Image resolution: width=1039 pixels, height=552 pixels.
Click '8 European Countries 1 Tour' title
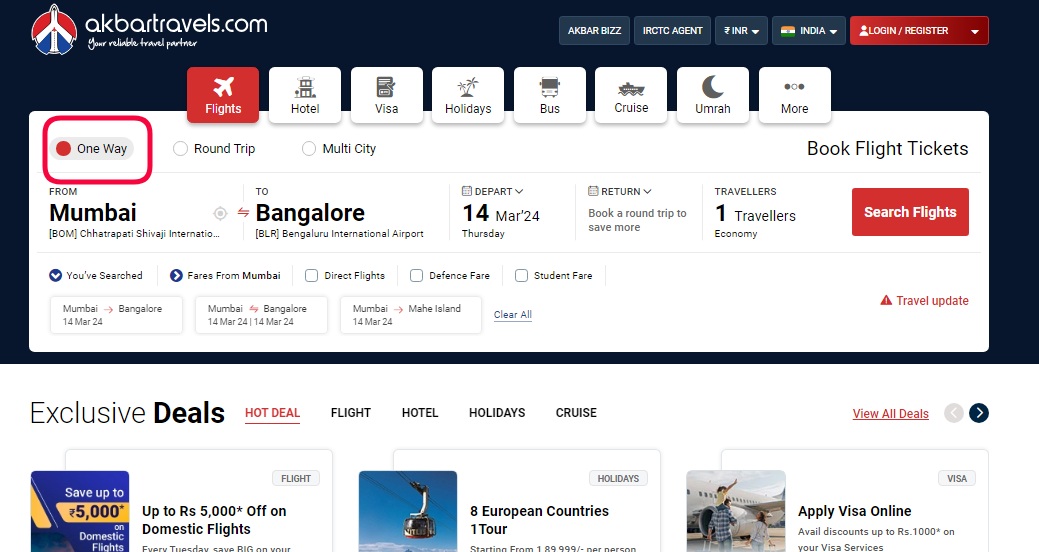pyautogui.click(x=539, y=520)
